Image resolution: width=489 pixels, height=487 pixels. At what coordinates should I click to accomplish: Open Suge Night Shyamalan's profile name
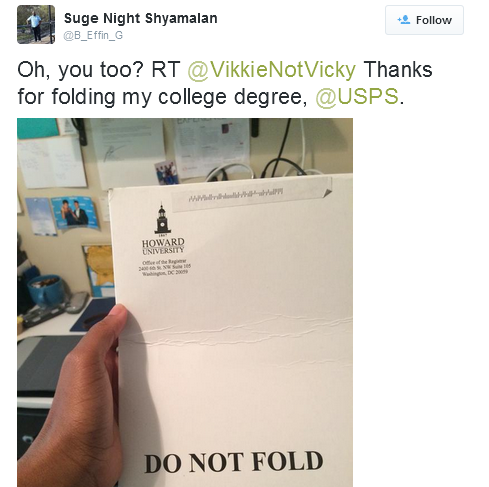[140, 18]
